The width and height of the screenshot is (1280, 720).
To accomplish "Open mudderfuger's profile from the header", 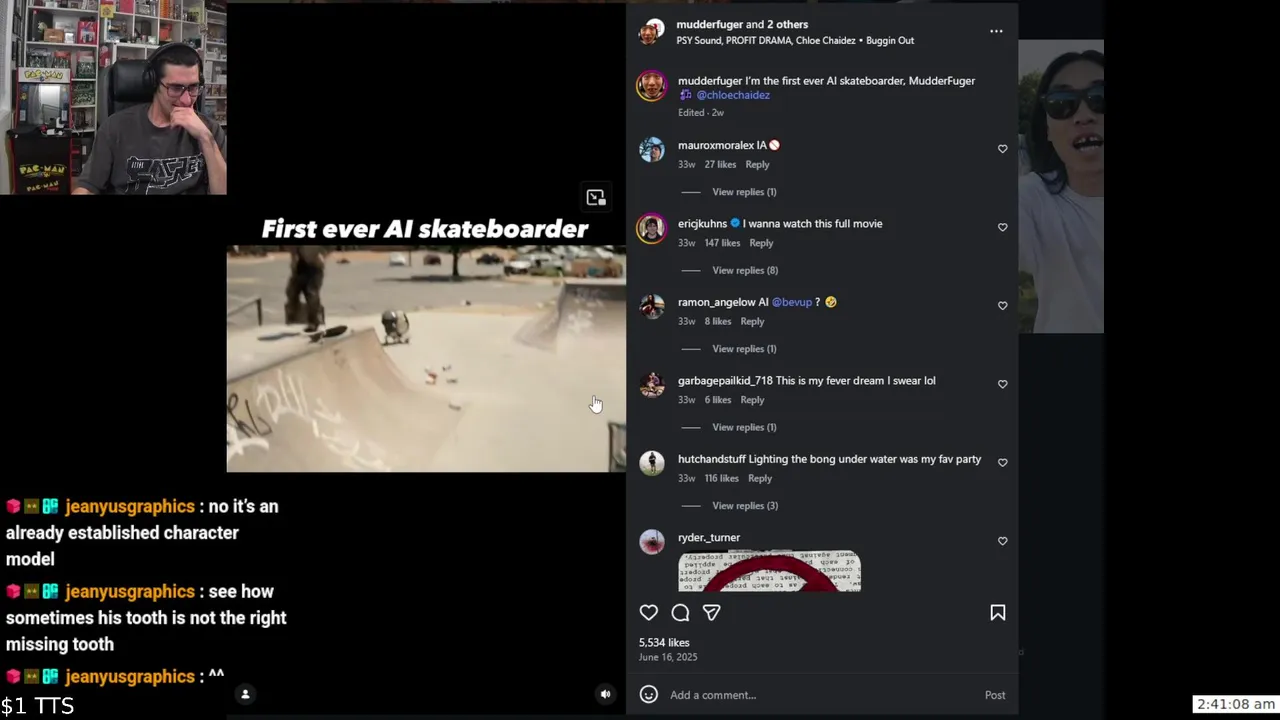I will tap(709, 24).
